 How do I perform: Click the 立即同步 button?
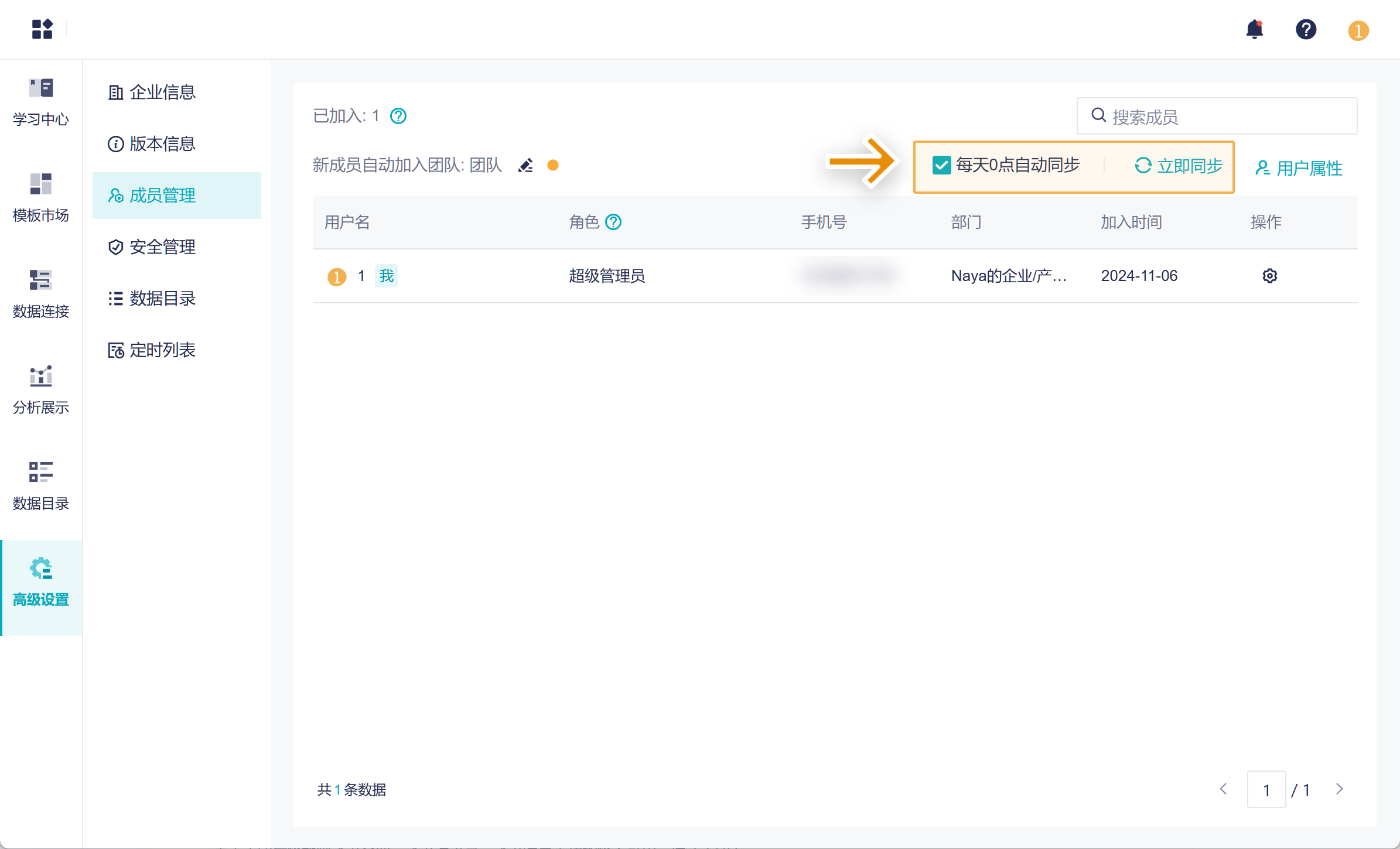click(1179, 166)
